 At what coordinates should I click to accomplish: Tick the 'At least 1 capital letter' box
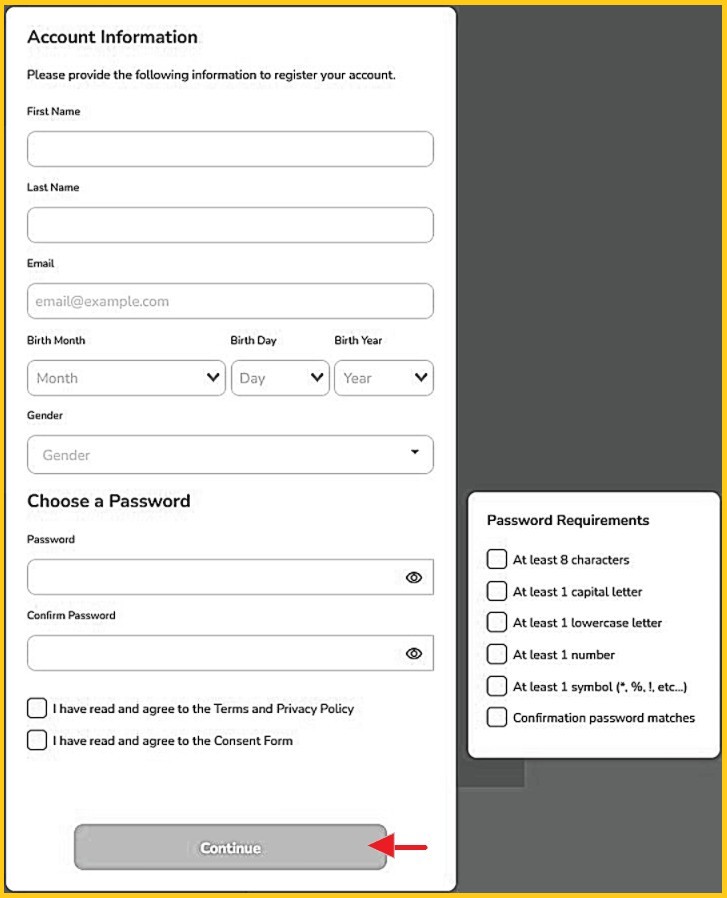497,591
